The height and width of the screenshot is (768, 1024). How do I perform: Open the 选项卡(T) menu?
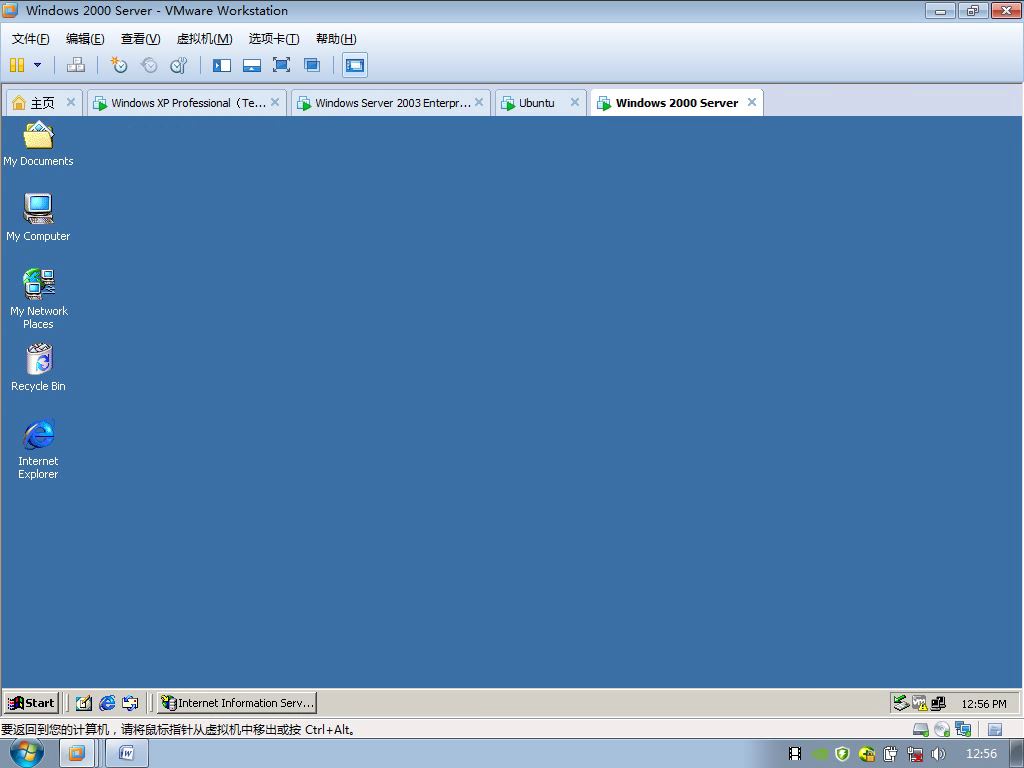pyautogui.click(x=274, y=39)
